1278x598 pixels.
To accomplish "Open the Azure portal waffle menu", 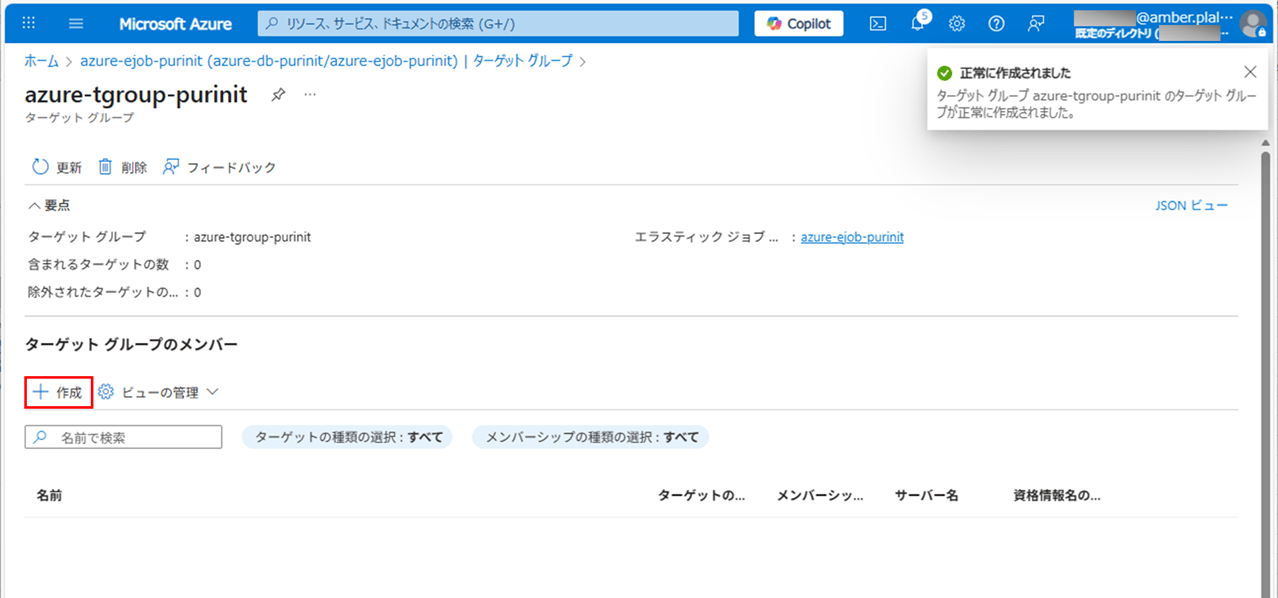I will [x=28, y=23].
